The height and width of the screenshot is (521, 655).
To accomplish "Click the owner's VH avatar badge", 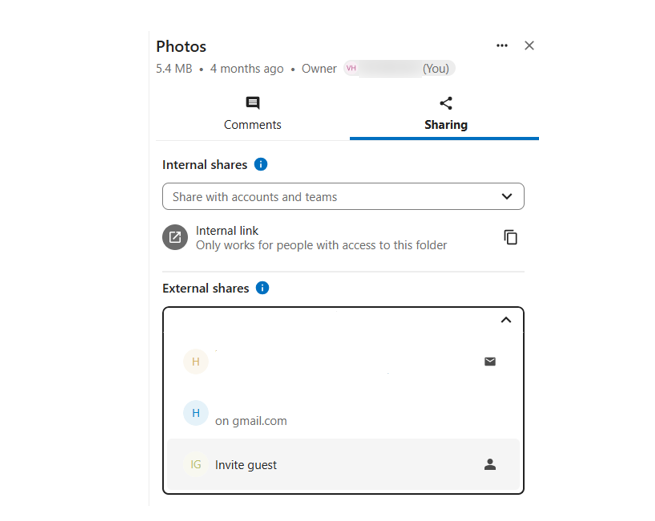I will point(351,69).
